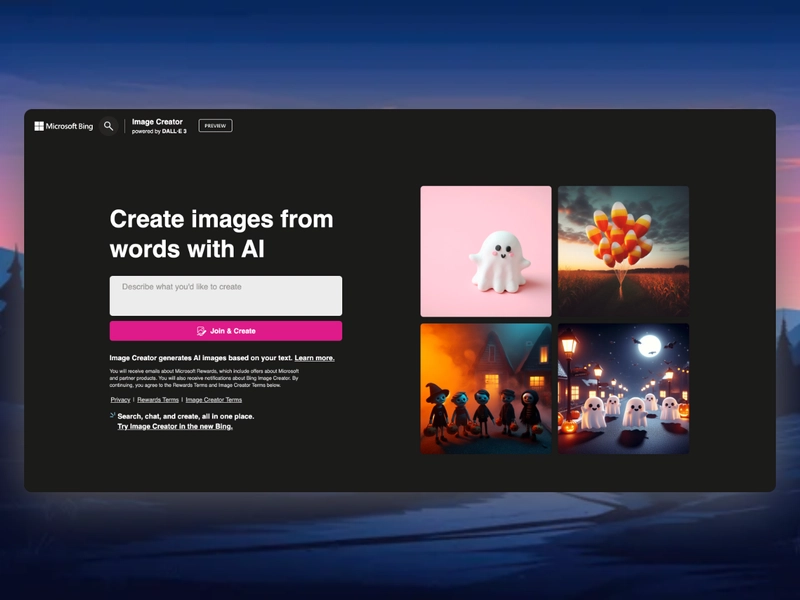Focus the describe what you'd like field
The image size is (800, 600).
pyautogui.click(x=226, y=296)
